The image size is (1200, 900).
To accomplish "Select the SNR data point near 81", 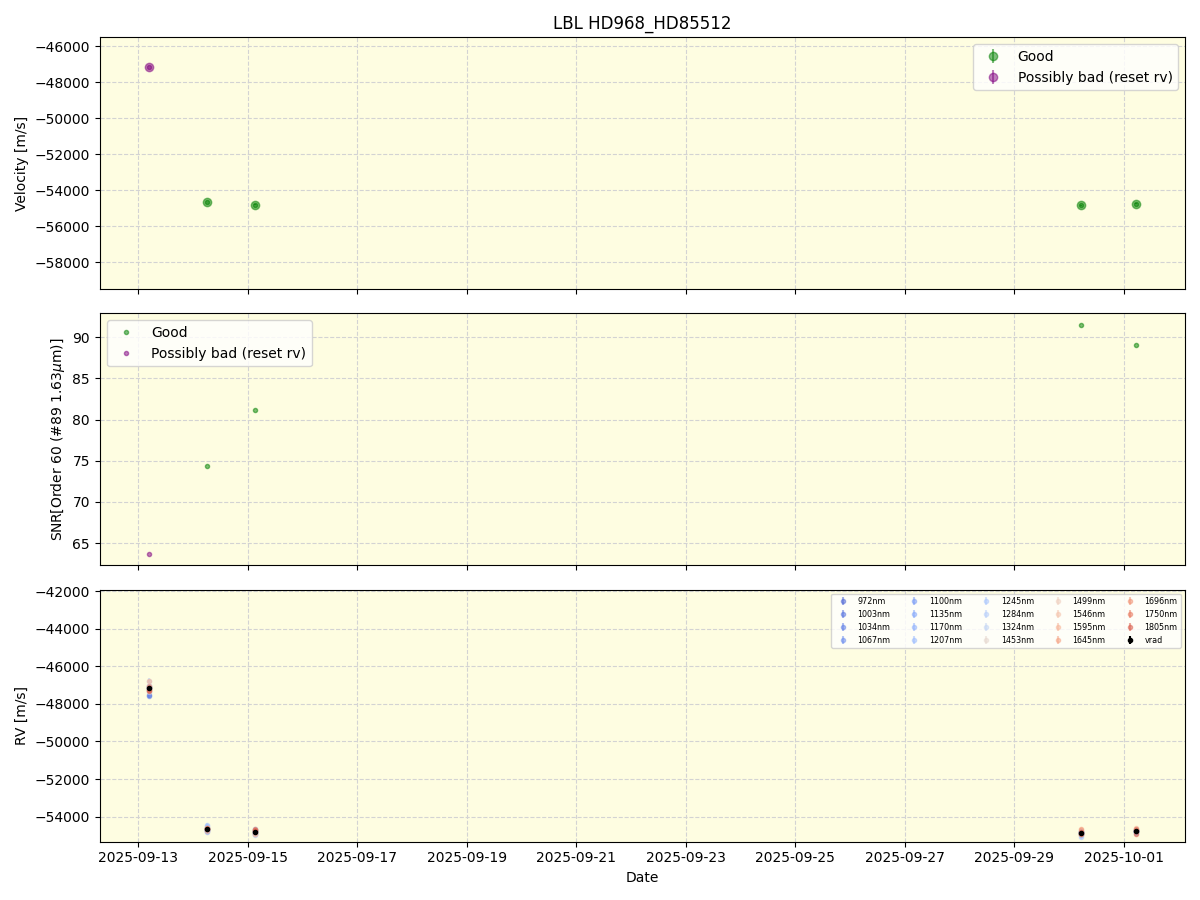I will pos(255,410).
